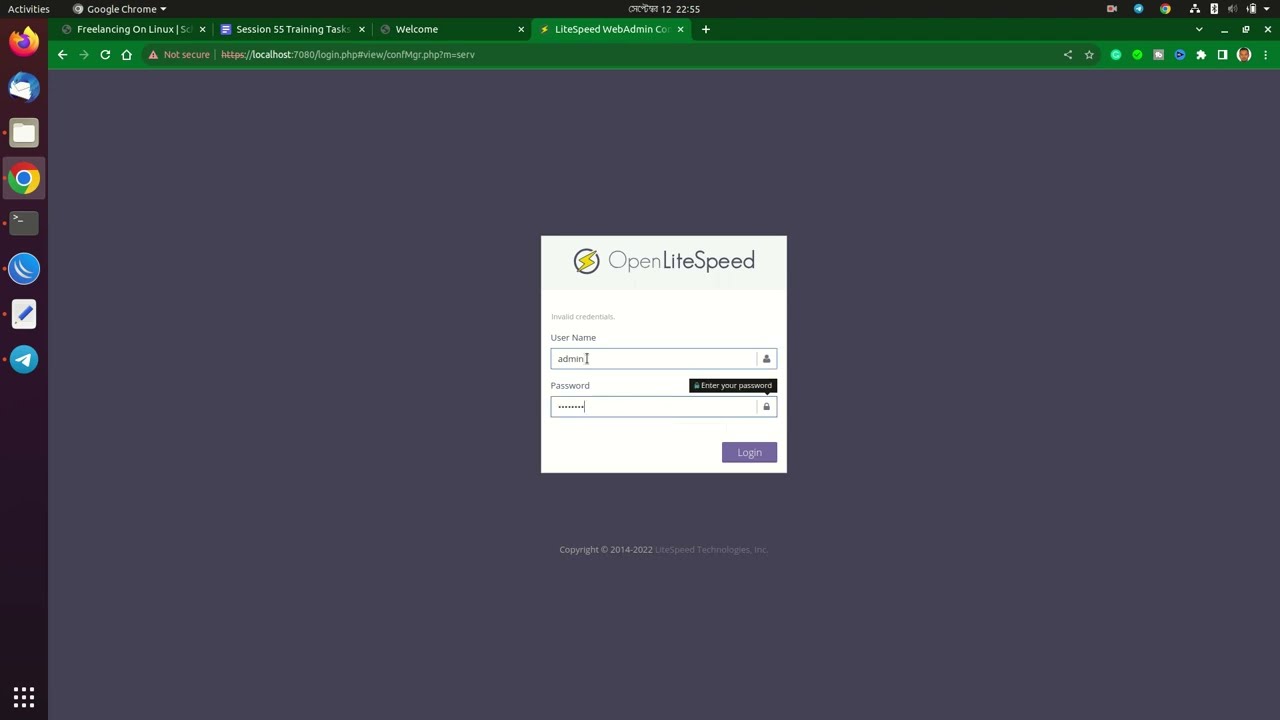Reload the current page

pos(105,55)
